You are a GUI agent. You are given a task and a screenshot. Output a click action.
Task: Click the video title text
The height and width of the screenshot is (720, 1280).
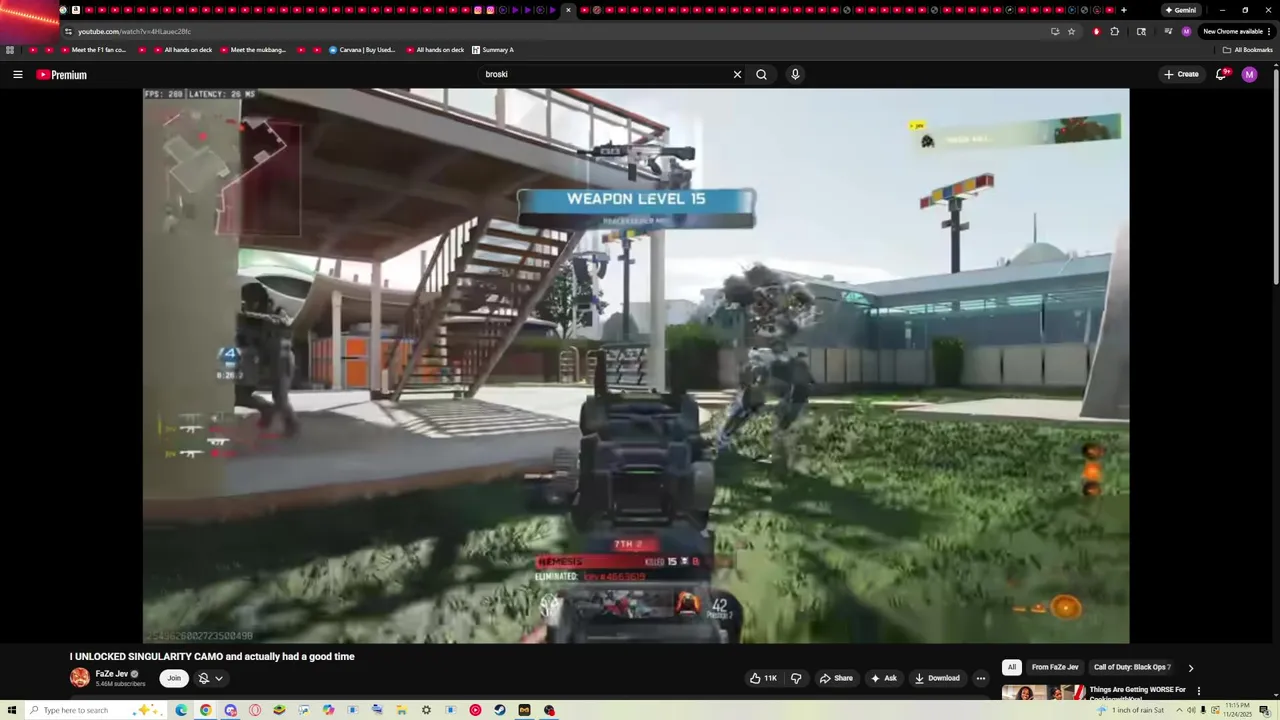[x=212, y=657]
